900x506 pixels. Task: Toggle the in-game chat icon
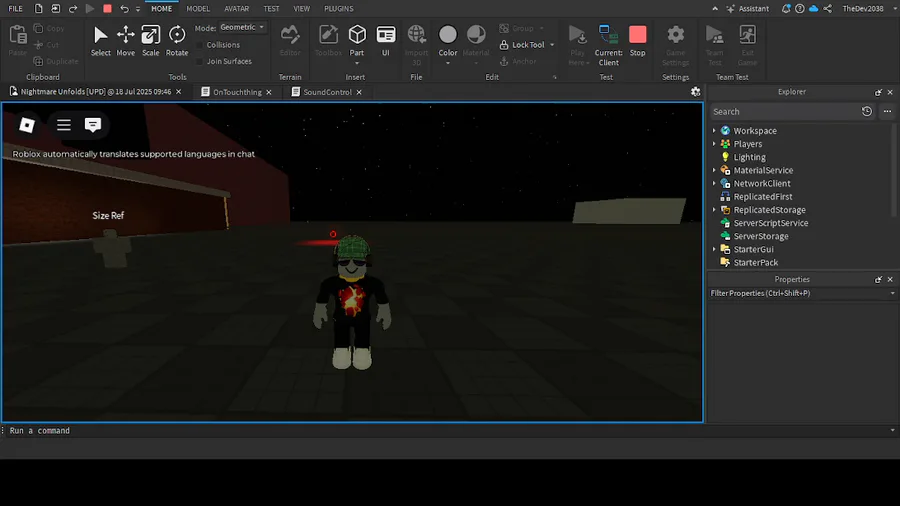(x=93, y=124)
